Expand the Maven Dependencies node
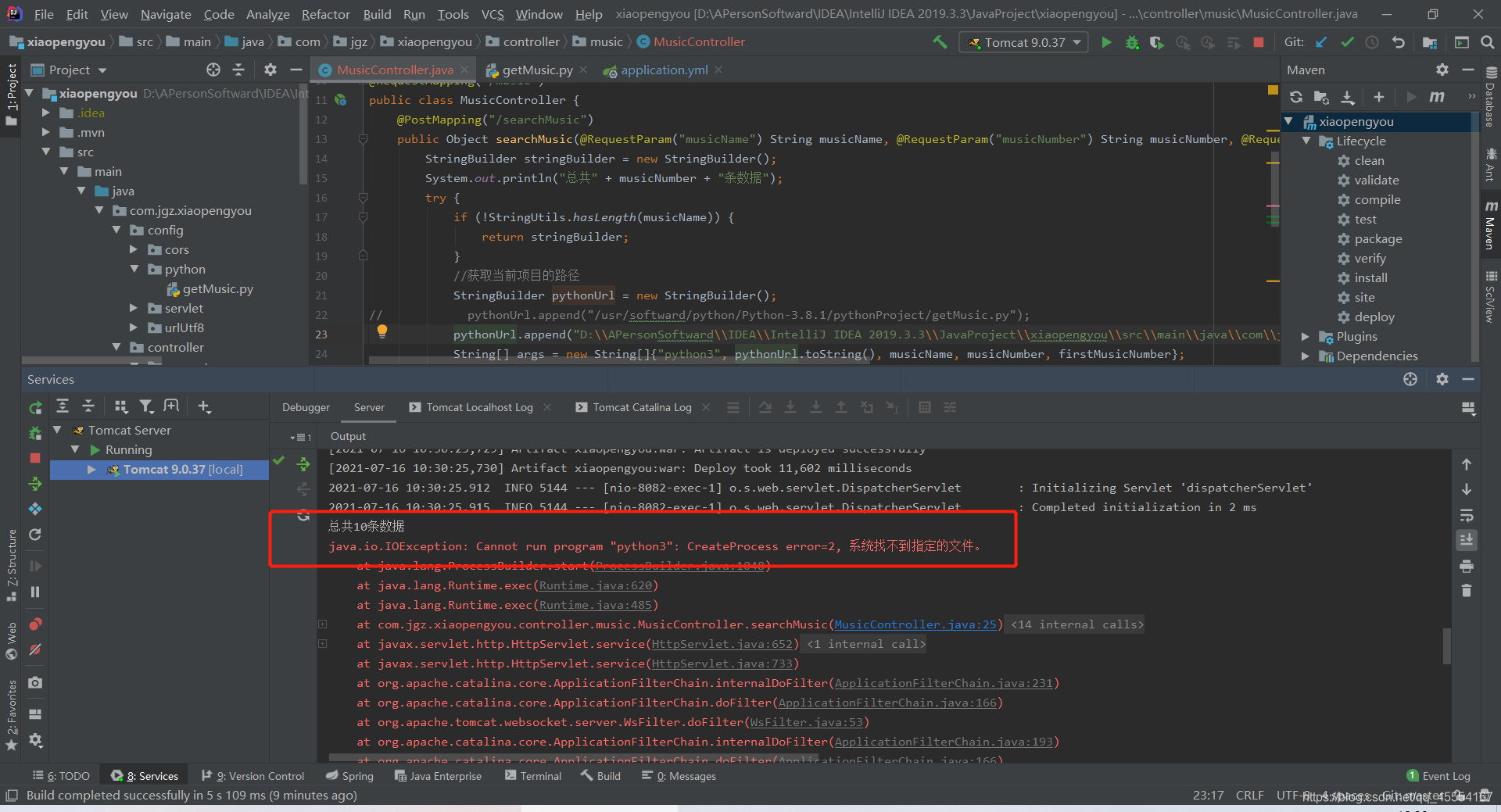The height and width of the screenshot is (812, 1501). pyautogui.click(x=1306, y=356)
